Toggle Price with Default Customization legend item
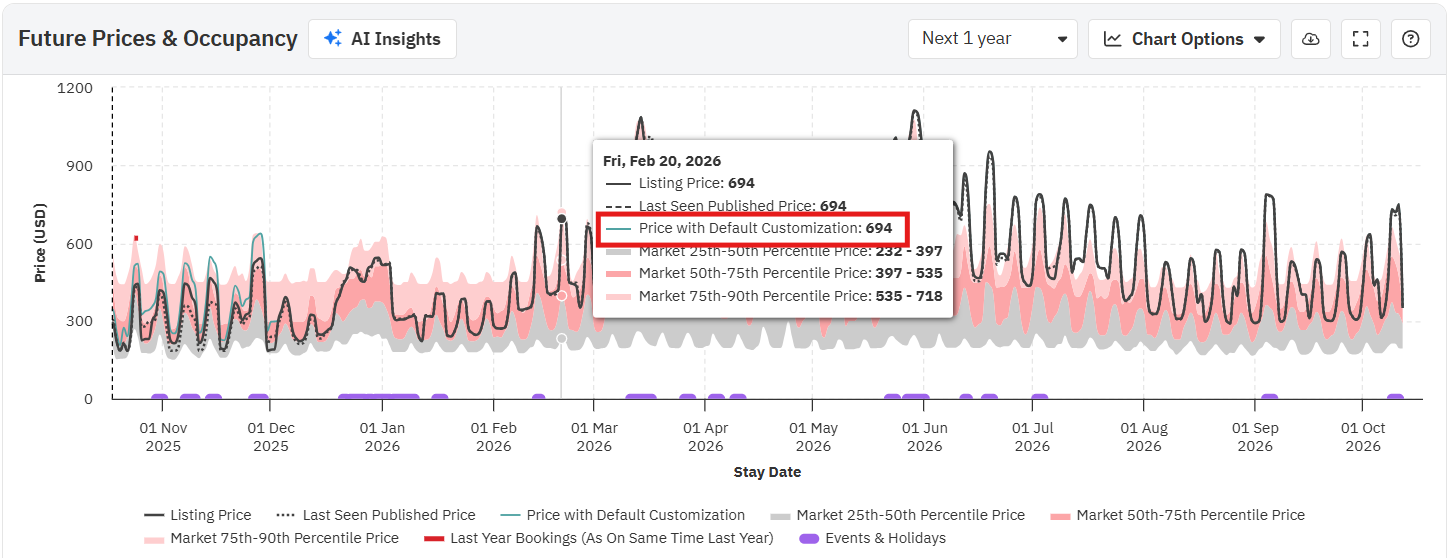Screen dimensions: 1451x558 pyautogui.click(x=635, y=515)
